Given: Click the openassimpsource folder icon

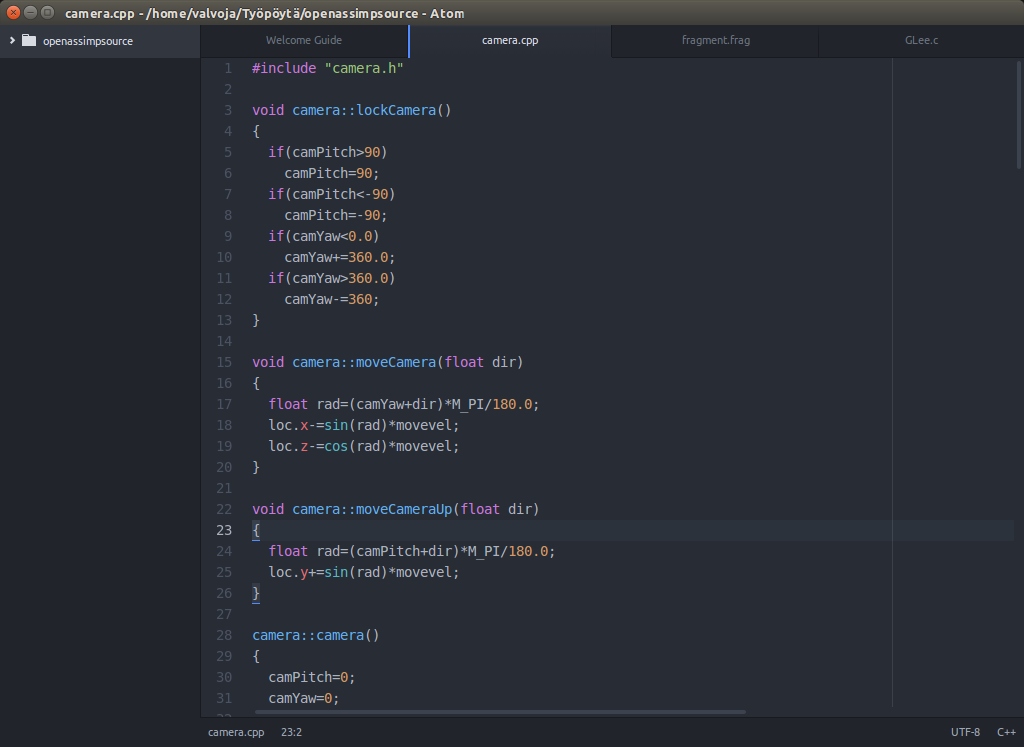Looking at the screenshot, I should pyautogui.click(x=28, y=41).
